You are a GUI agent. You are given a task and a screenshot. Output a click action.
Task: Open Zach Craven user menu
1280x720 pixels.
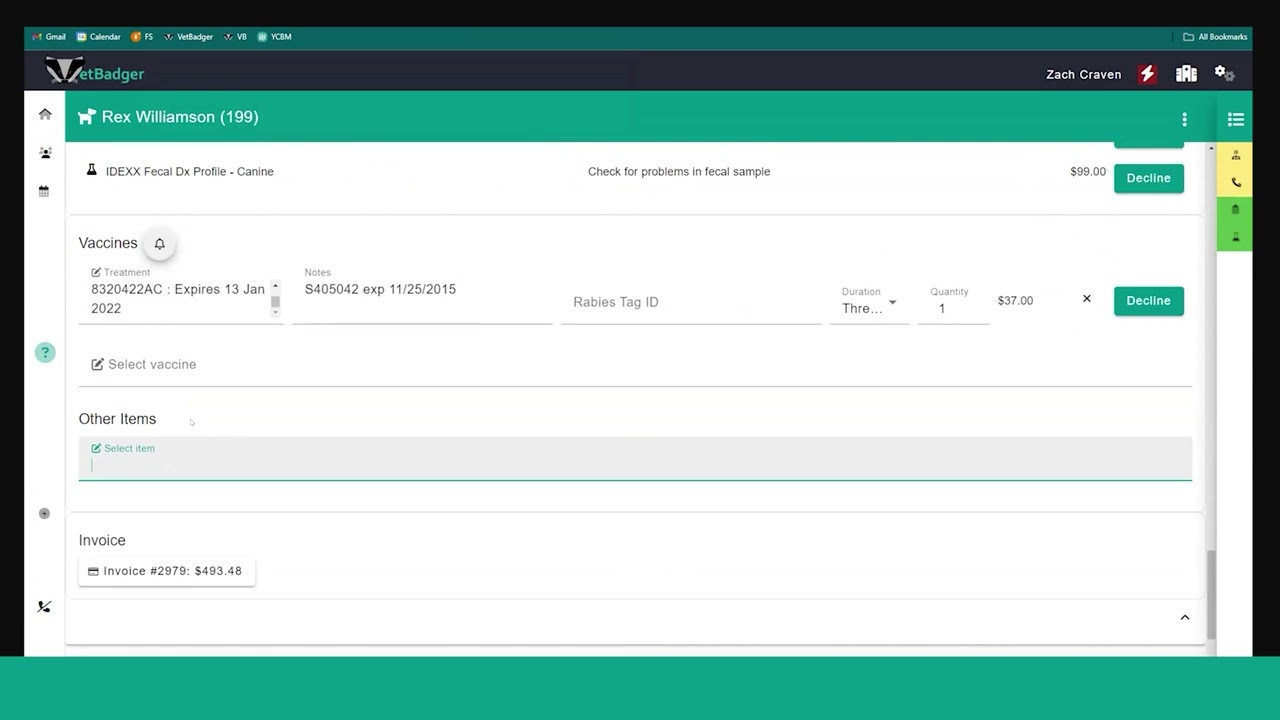[1083, 74]
